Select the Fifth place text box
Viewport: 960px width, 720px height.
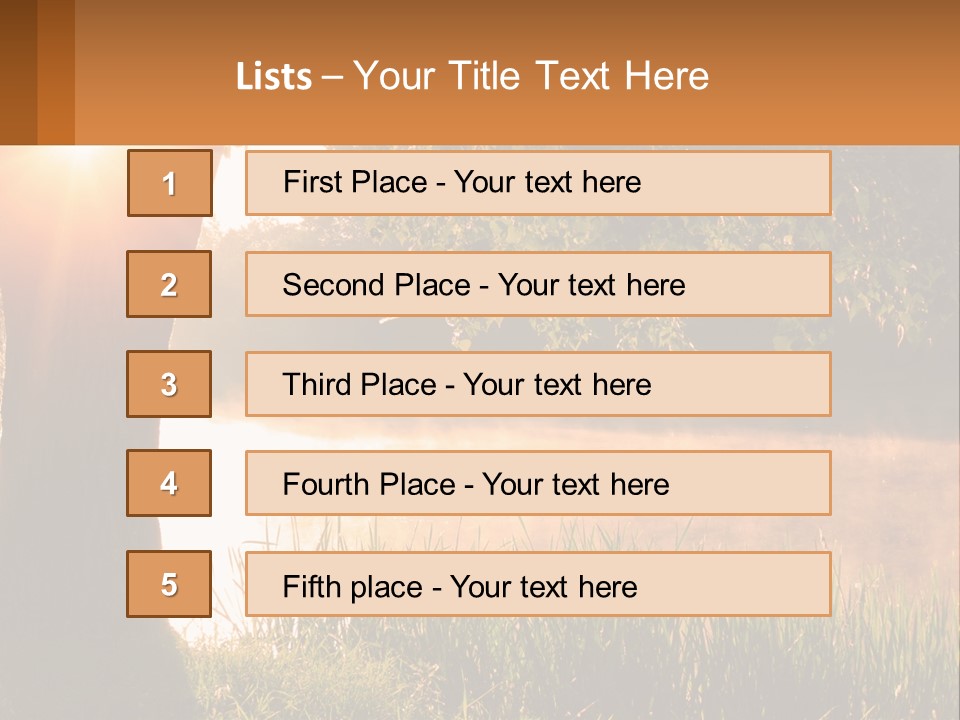538,584
